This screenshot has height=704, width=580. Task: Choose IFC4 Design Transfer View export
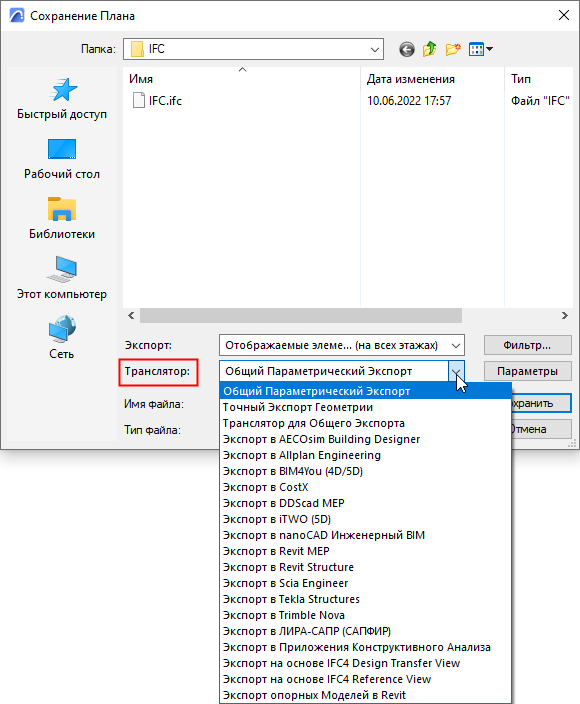[365, 663]
